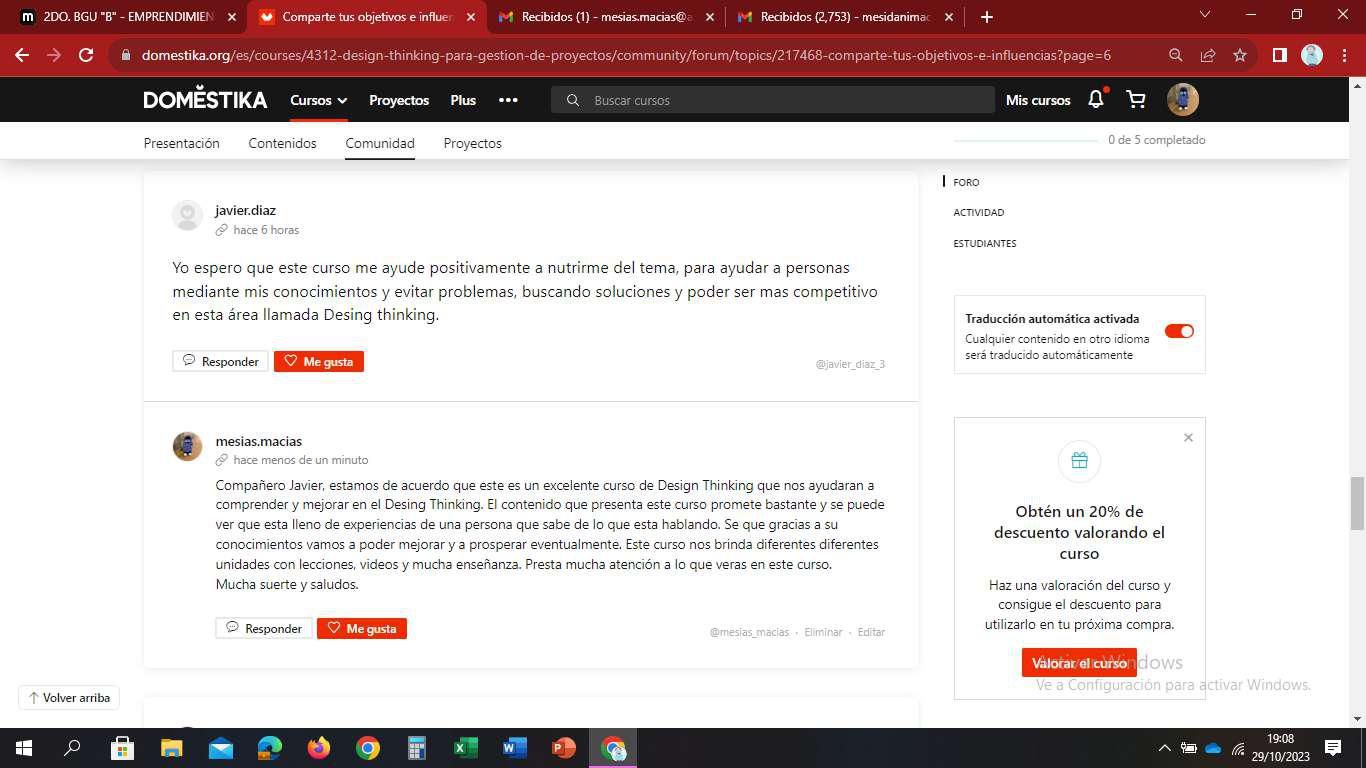This screenshot has height=768, width=1366.
Task: Click the Domestika logo
Action: click(205, 100)
